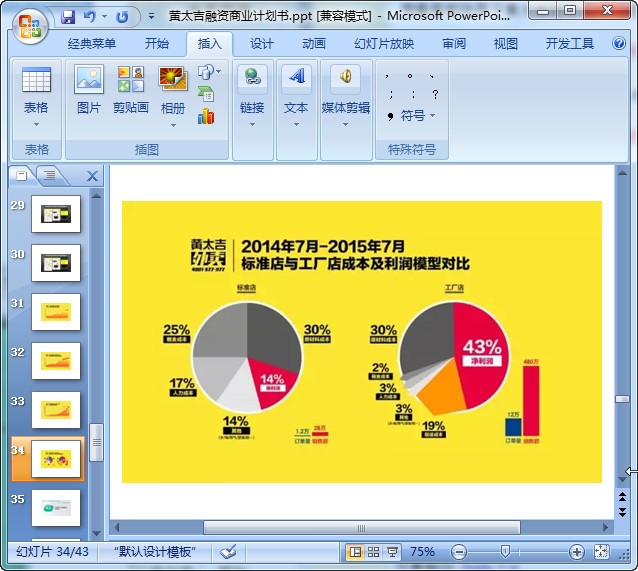Redo with the repeat arrow icon
This screenshot has width=638, height=571.
[x=122, y=17]
